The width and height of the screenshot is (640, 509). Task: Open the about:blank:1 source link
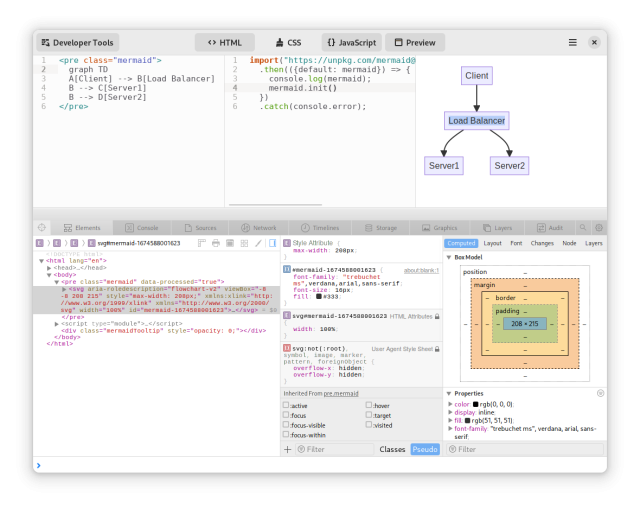click(x=421, y=271)
